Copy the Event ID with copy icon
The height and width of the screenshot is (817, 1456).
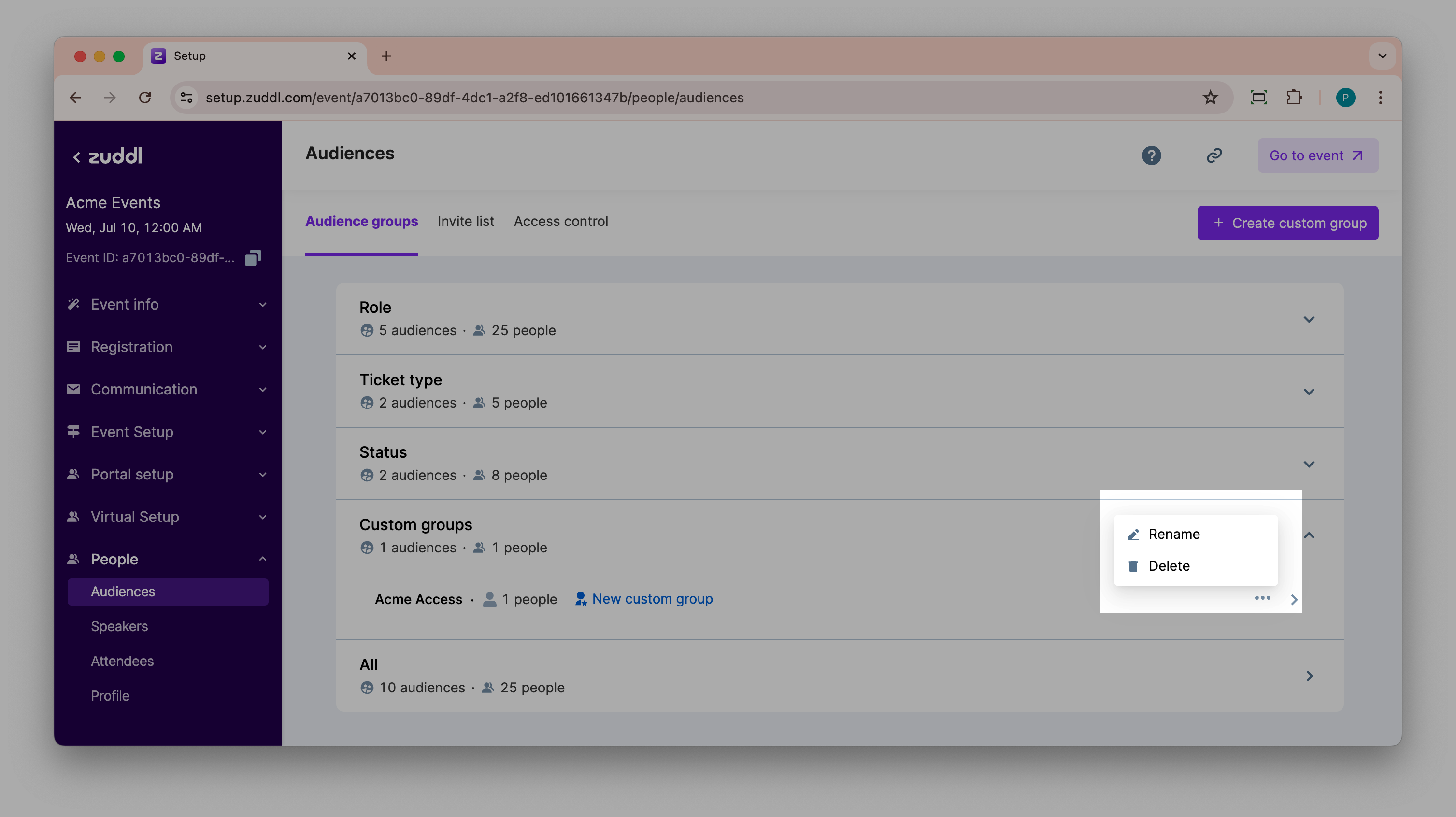pyautogui.click(x=253, y=258)
